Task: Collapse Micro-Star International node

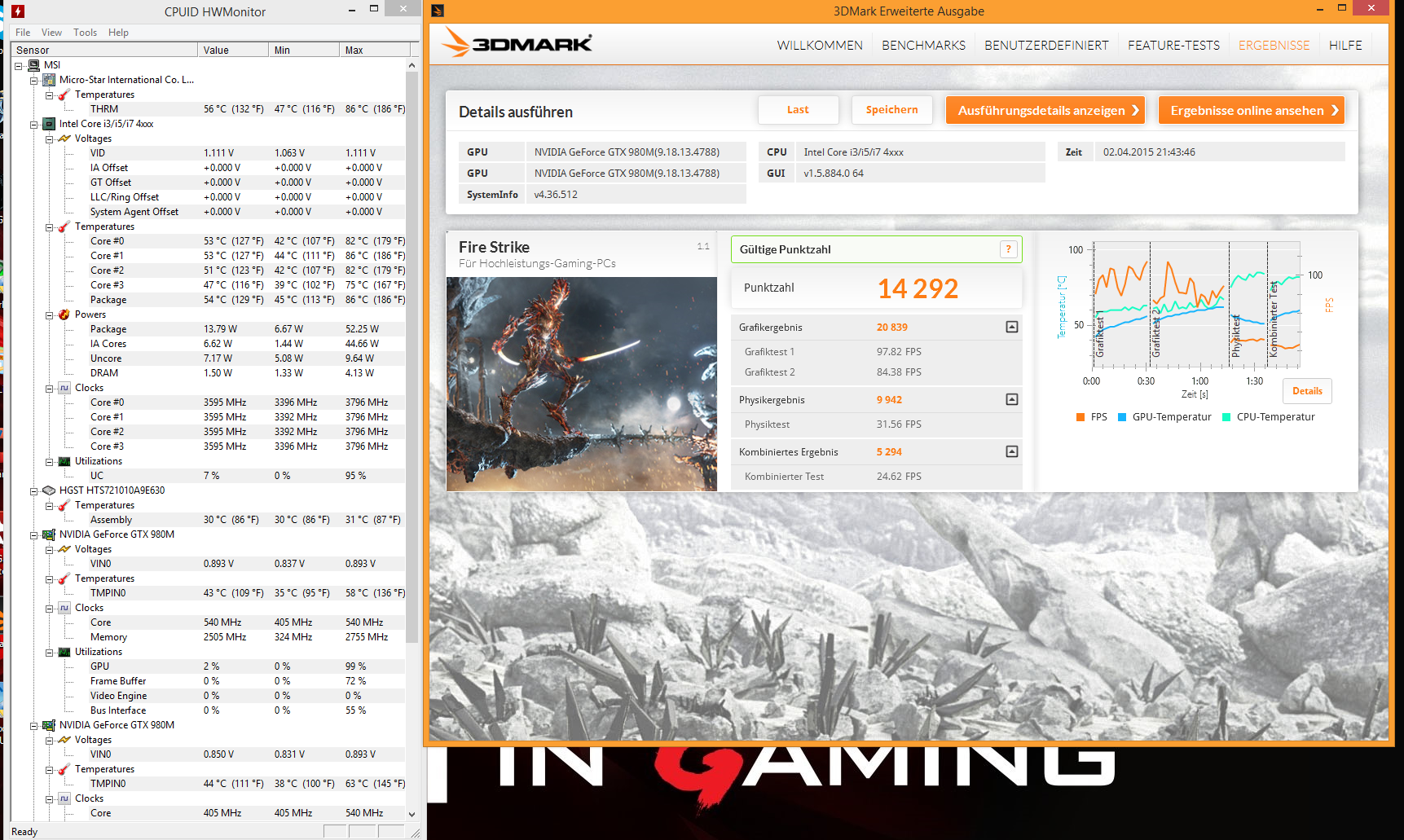Action: [34, 80]
